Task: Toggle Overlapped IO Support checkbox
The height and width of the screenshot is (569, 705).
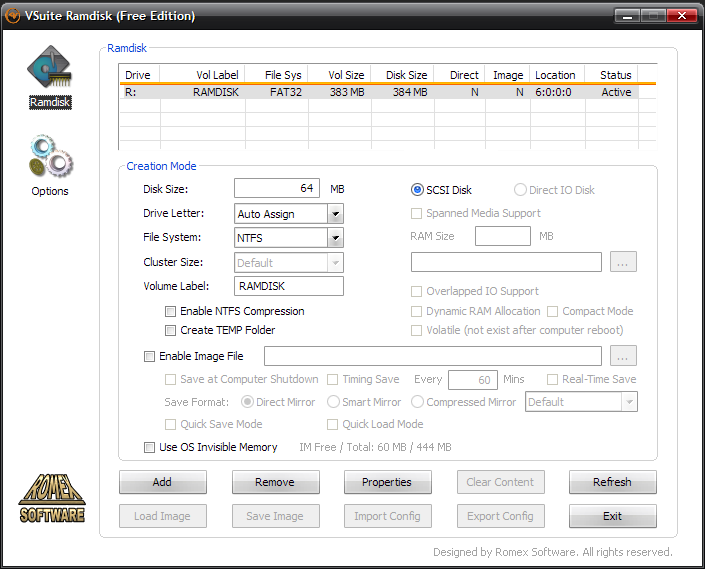Action: point(417,292)
